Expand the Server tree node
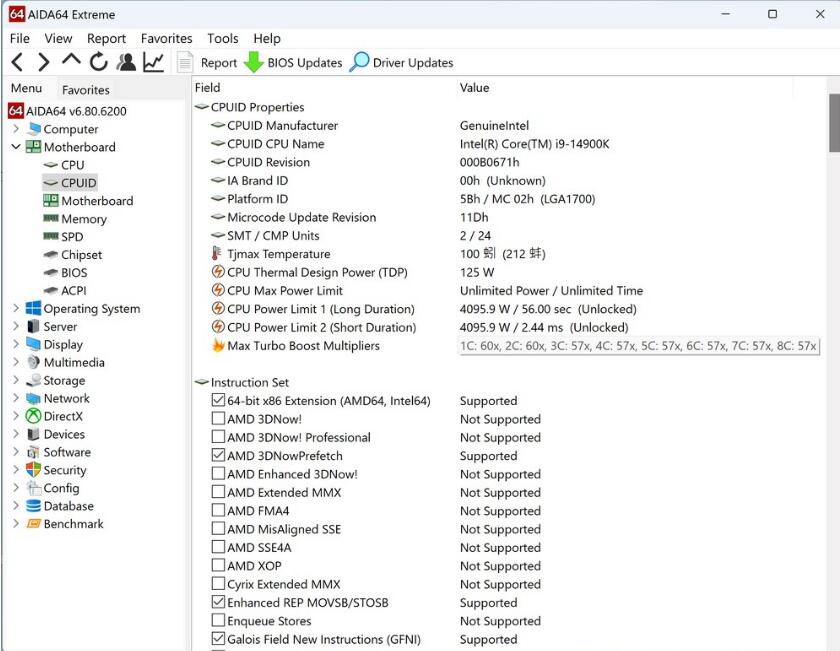This screenshot has width=840, height=651. click(x=16, y=326)
